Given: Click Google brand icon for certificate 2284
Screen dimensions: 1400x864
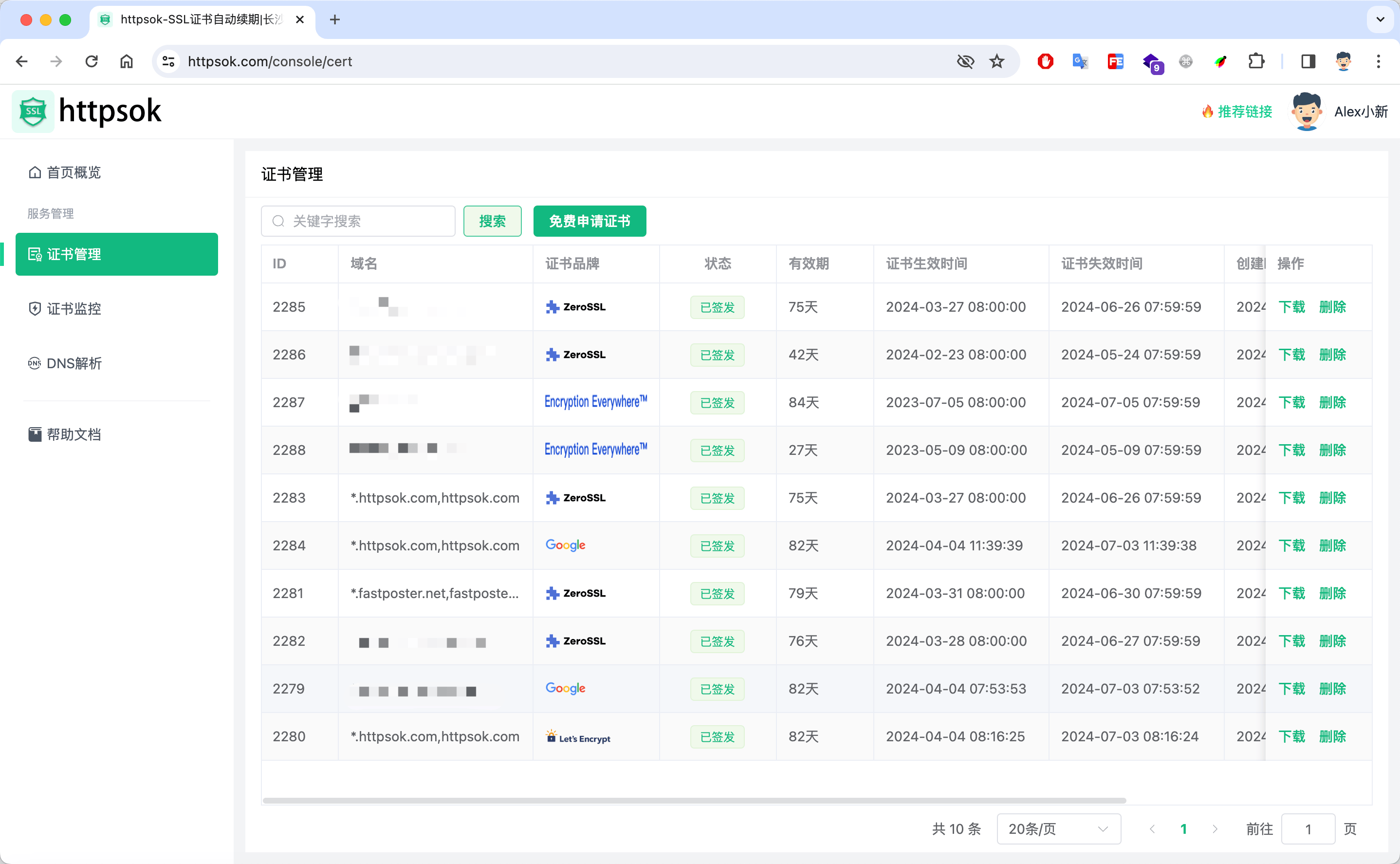Looking at the screenshot, I should pos(565,545).
